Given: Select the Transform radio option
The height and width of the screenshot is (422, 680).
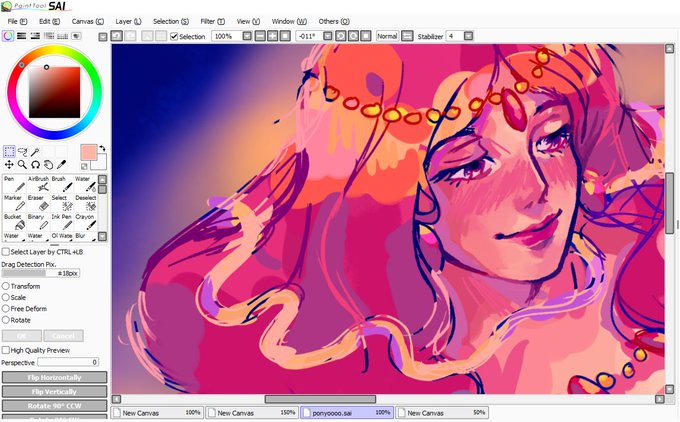Looking at the screenshot, I should coord(6,286).
